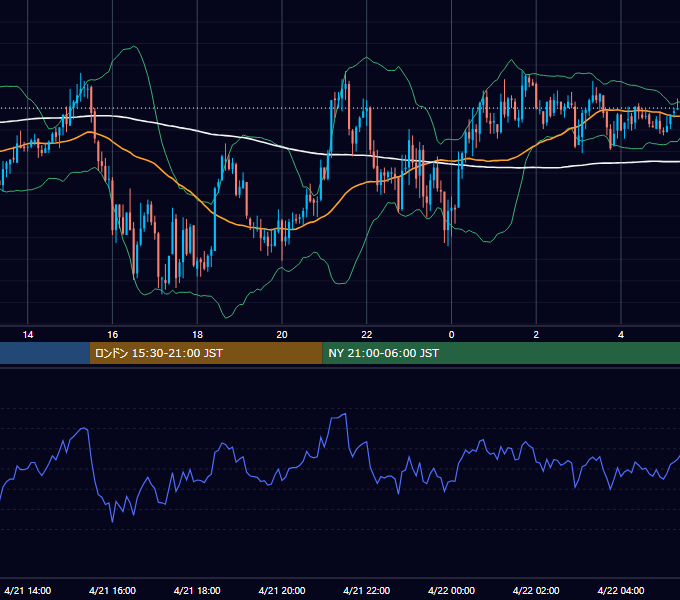Select the 4 hour axis label
The height and width of the screenshot is (600, 680).
pos(621,335)
